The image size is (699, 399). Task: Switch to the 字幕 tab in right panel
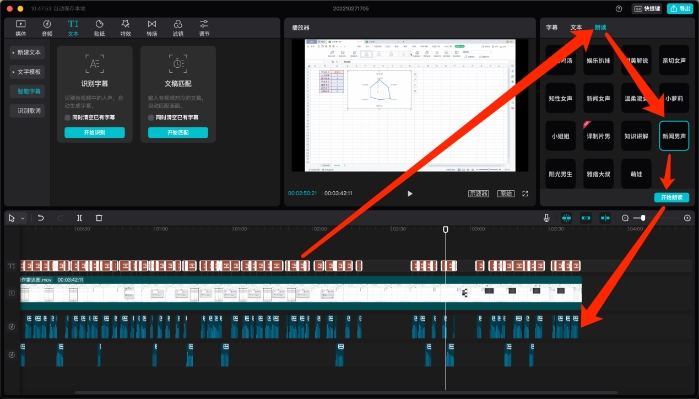[x=552, y=28]
